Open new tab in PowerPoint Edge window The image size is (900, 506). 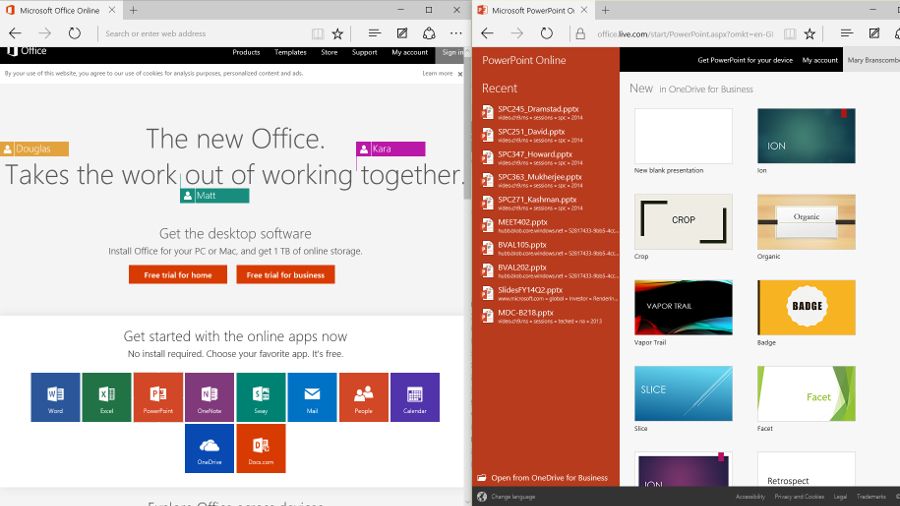(x=606, y=10)
